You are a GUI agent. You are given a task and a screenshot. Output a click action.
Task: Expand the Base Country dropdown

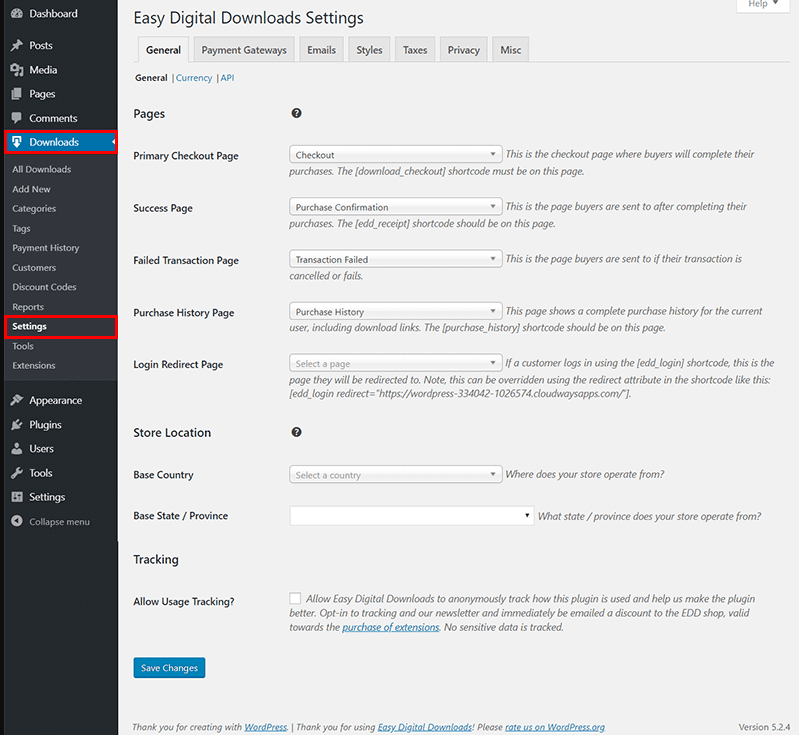tap(395, 475)
